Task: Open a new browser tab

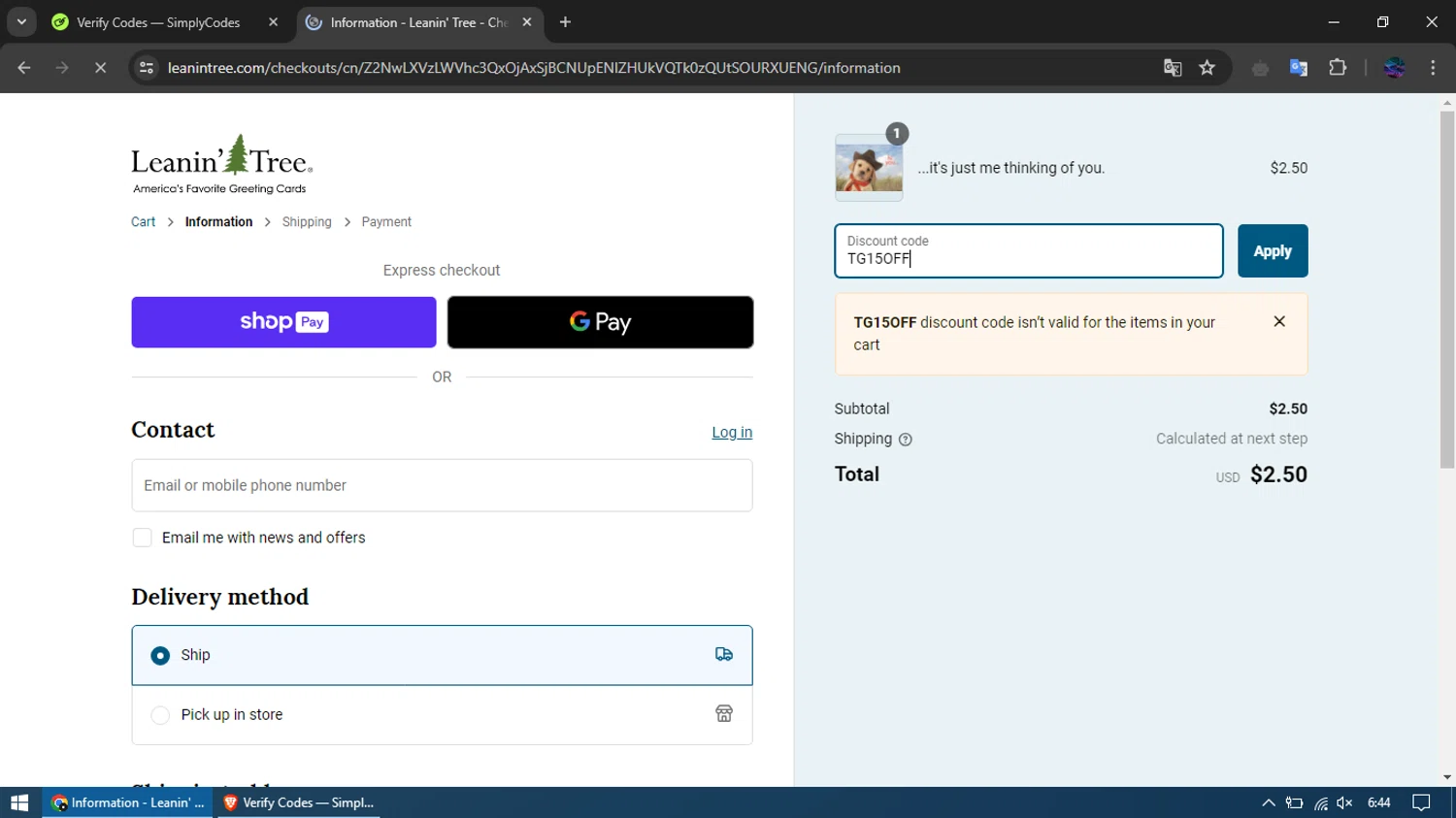Action: (565, 22)
